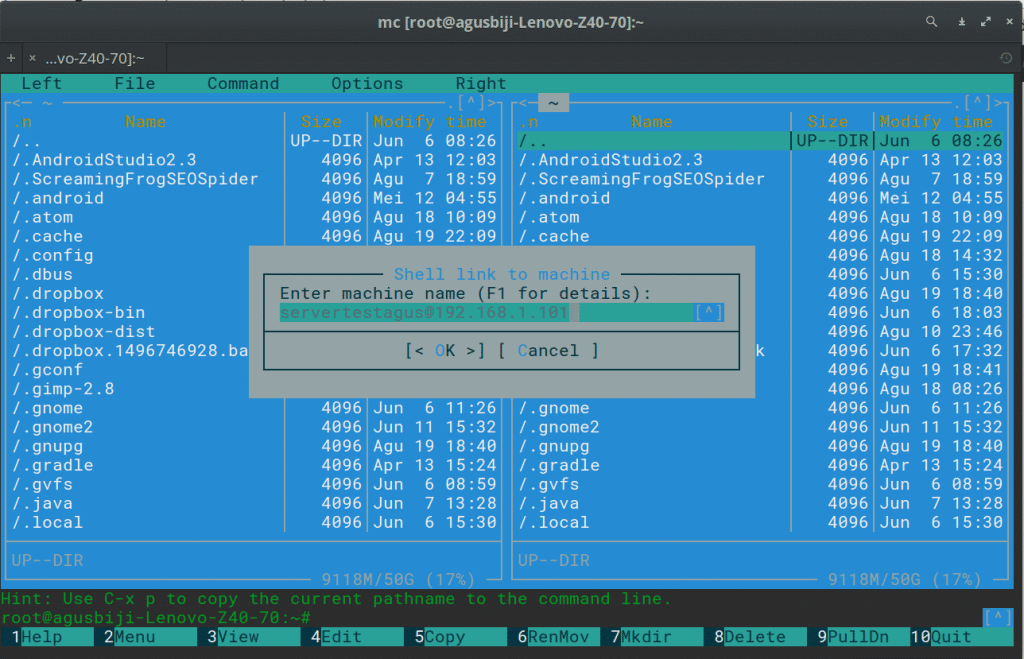Click the .n sort indicator in the right panel header
The height and width of the screenshot is (659, 1024).
530,121
